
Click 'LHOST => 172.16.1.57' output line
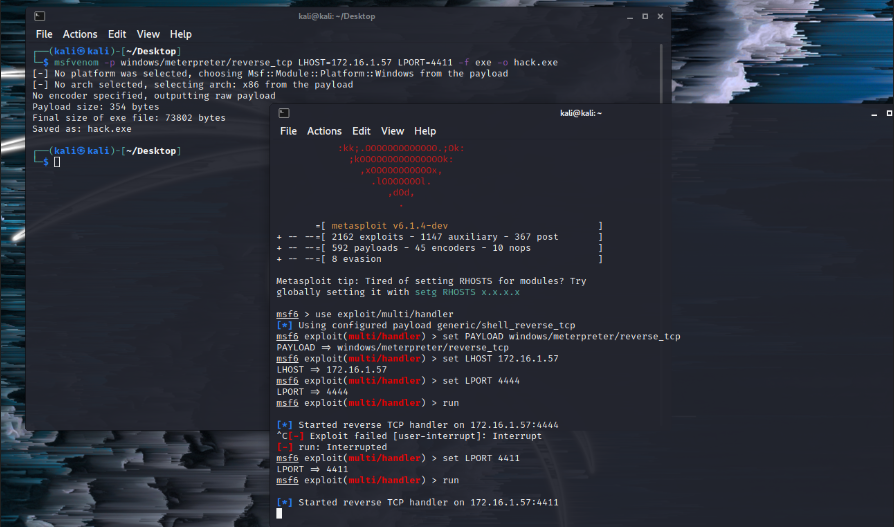pyautogui.click(x=332, y=370)
